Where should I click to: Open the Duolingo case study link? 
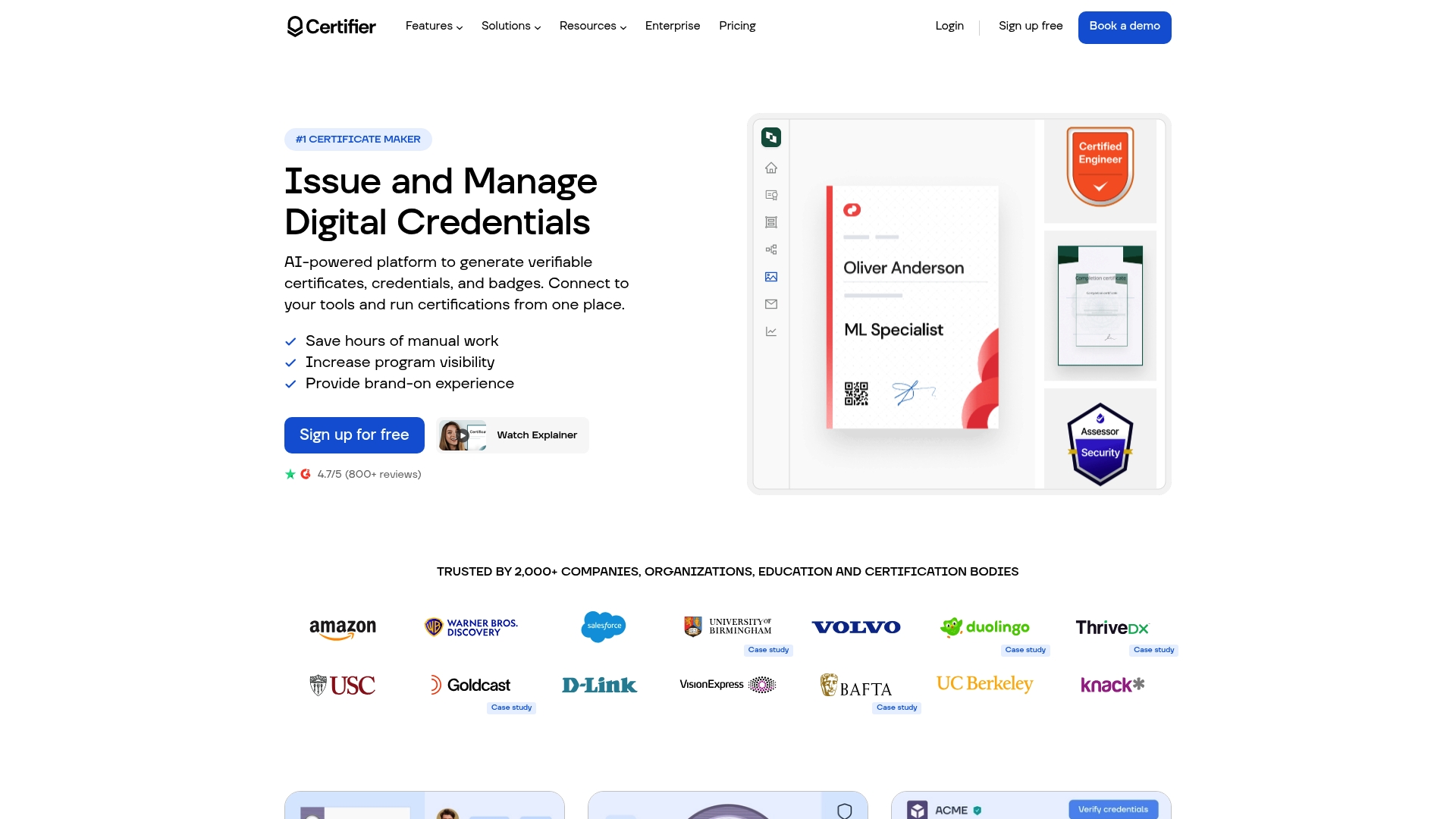pyautogui.click(x=1025, y=650)
